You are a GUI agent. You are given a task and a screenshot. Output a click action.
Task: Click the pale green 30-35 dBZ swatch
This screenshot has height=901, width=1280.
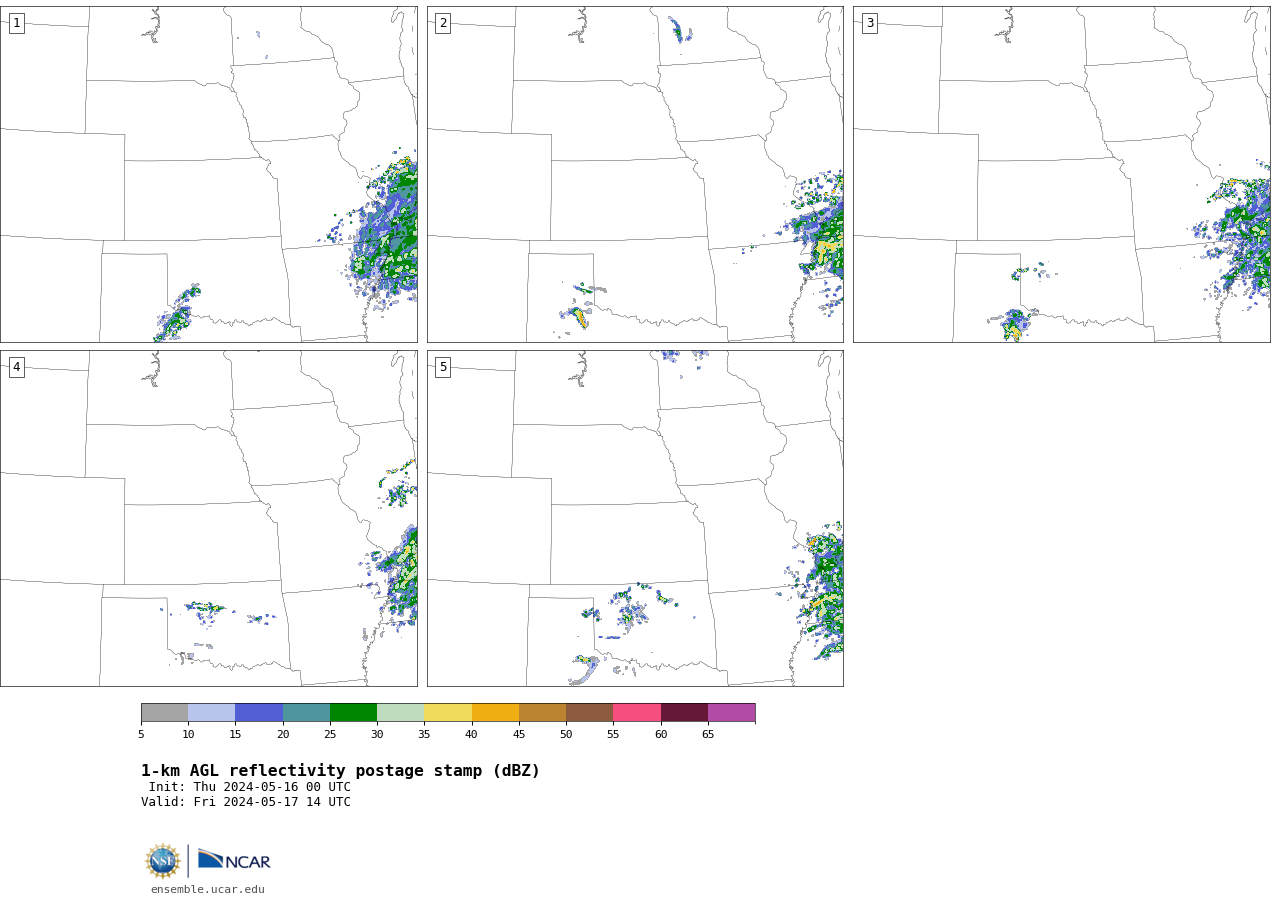(400, 712)
